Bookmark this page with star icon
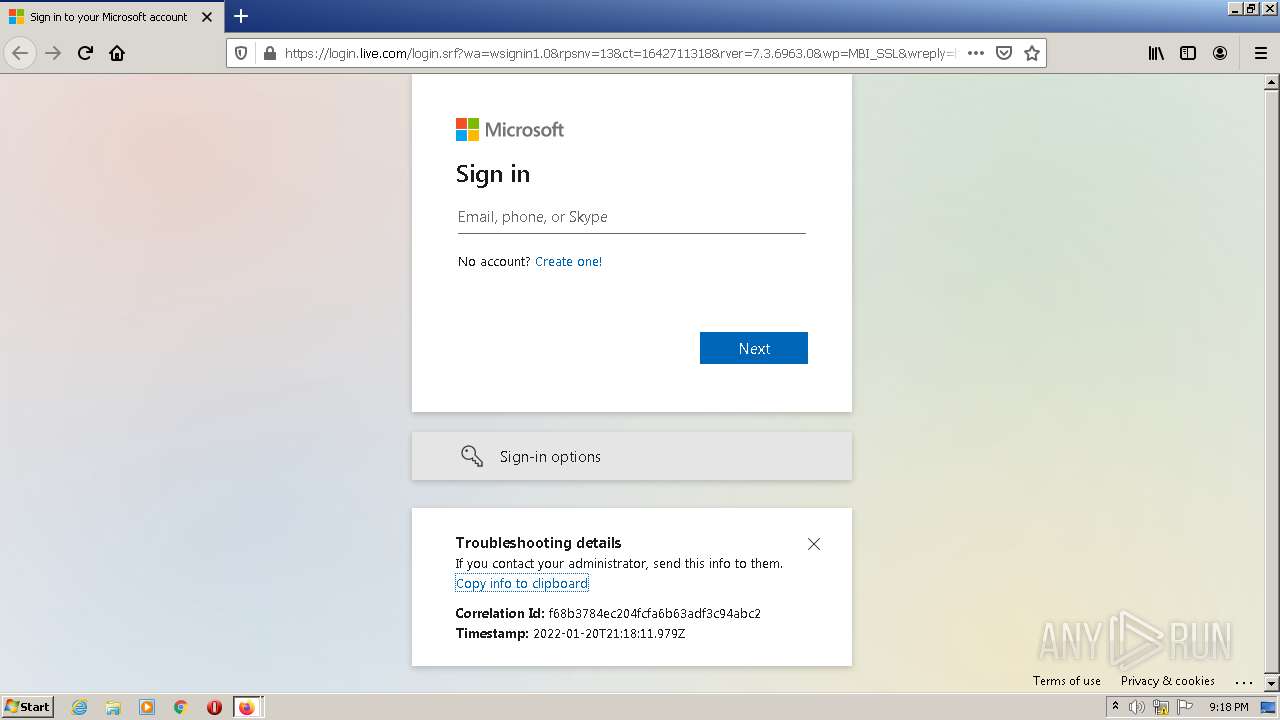The width and height of the screenshot is (1280, 720). 1032,53
